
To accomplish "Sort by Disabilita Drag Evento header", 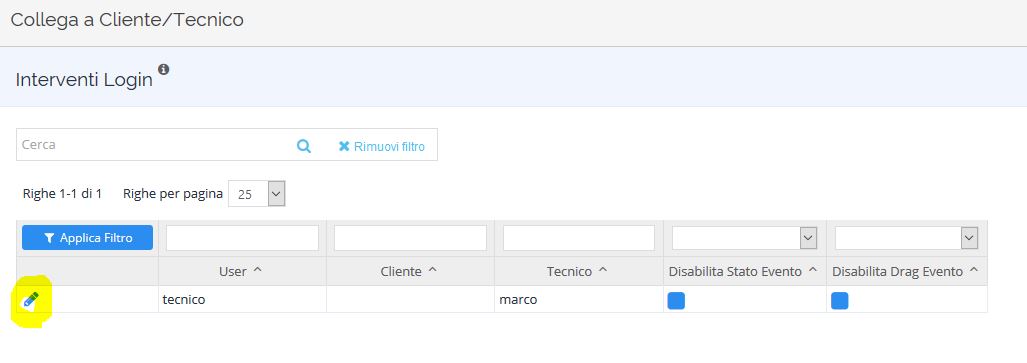I will 905,271.
